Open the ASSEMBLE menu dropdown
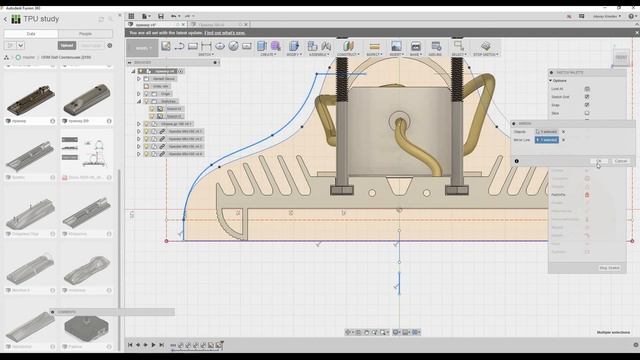The width and height of the screenshot is (640, 360). point(319,54)
